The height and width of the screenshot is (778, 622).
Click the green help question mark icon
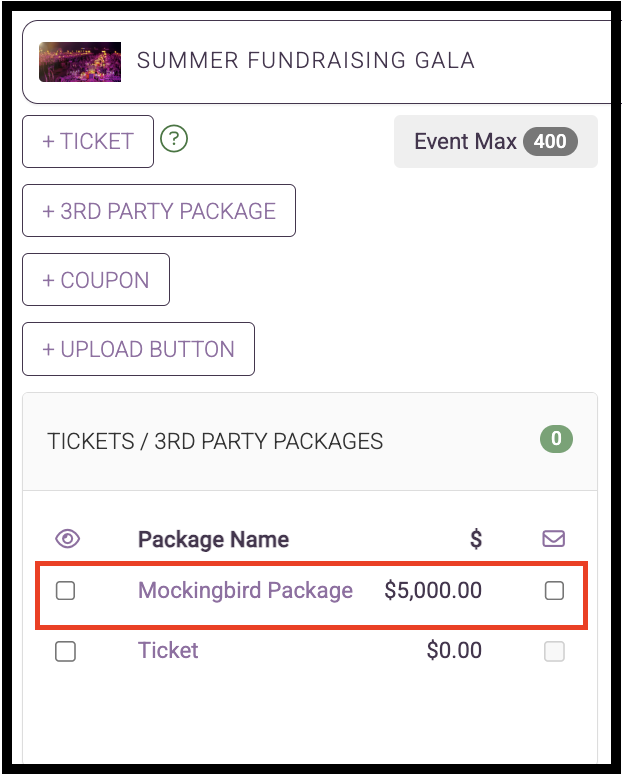point(174,139)
